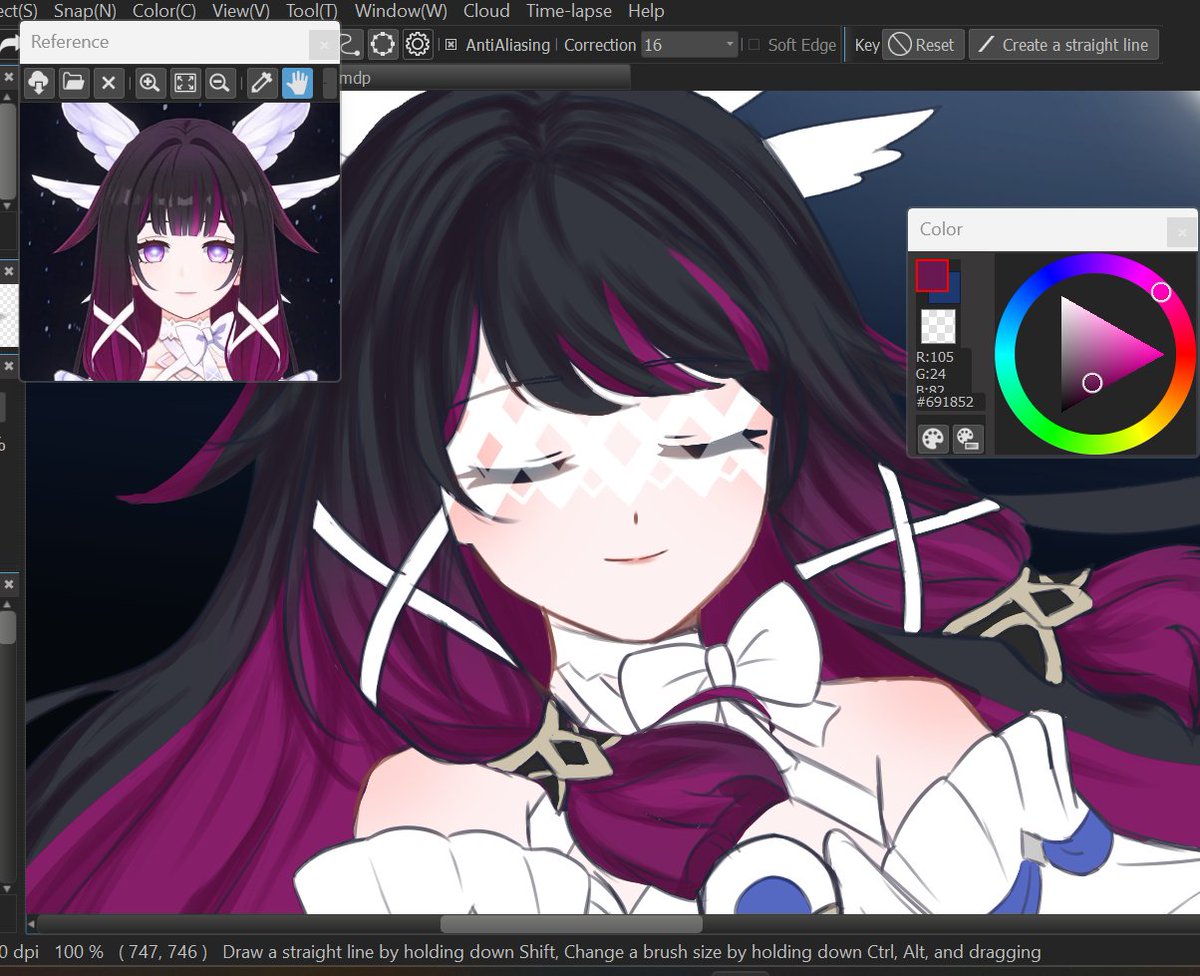Click the Reset key button

[x=922, y=45]
